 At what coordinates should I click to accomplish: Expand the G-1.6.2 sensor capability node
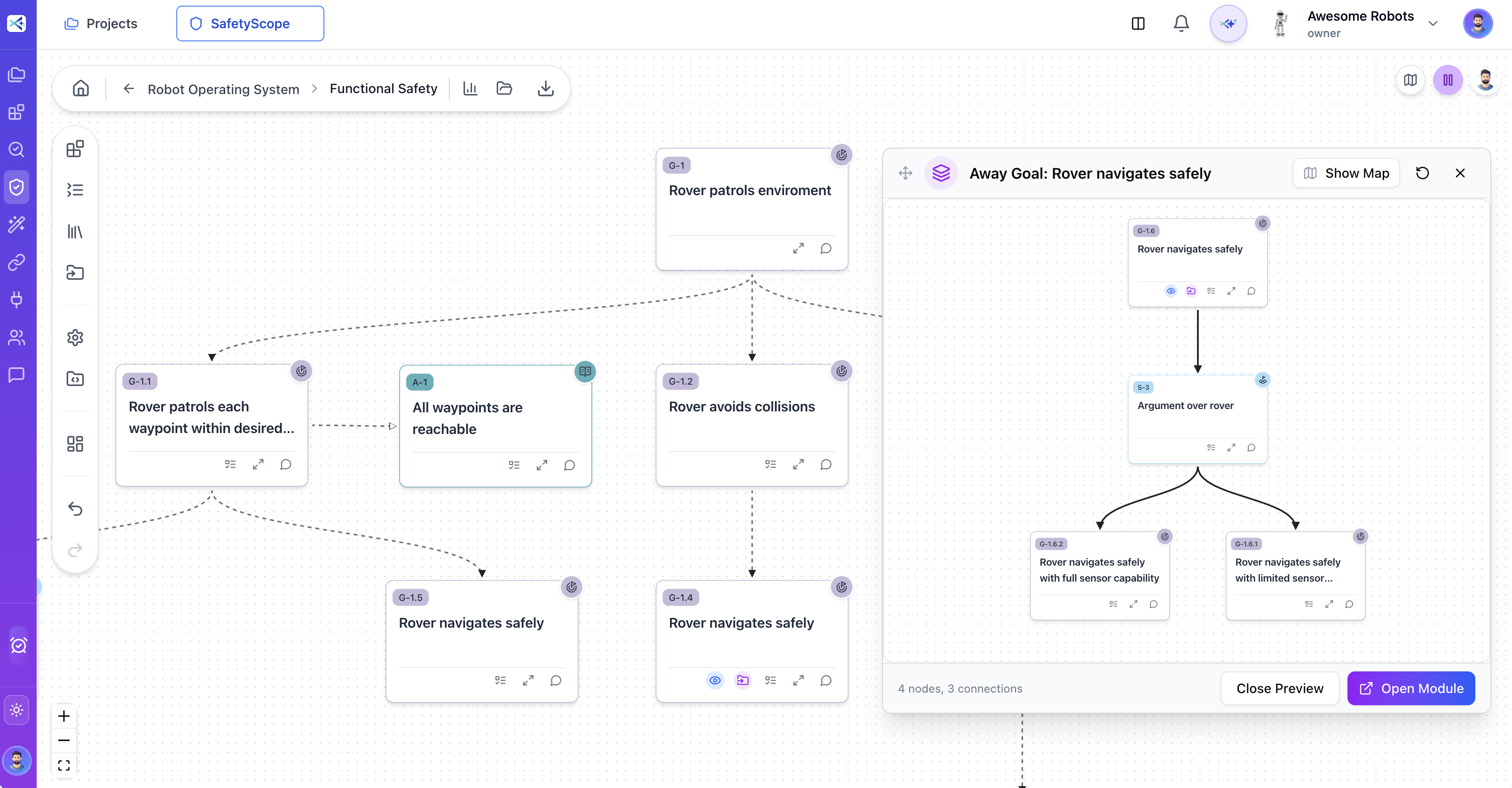1134,604
